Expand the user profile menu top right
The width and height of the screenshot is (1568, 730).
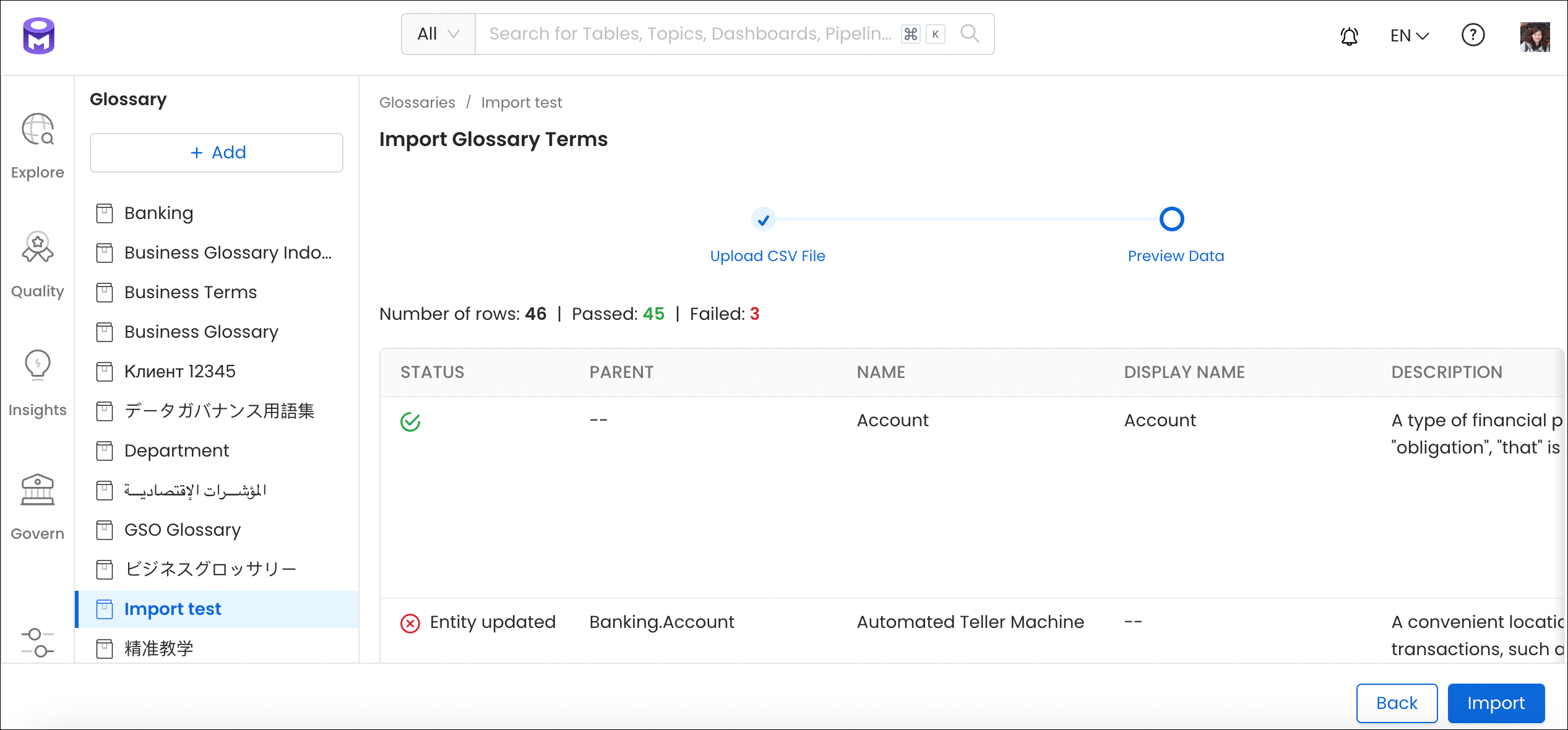pyautogui.click(x=1537, y=34)
